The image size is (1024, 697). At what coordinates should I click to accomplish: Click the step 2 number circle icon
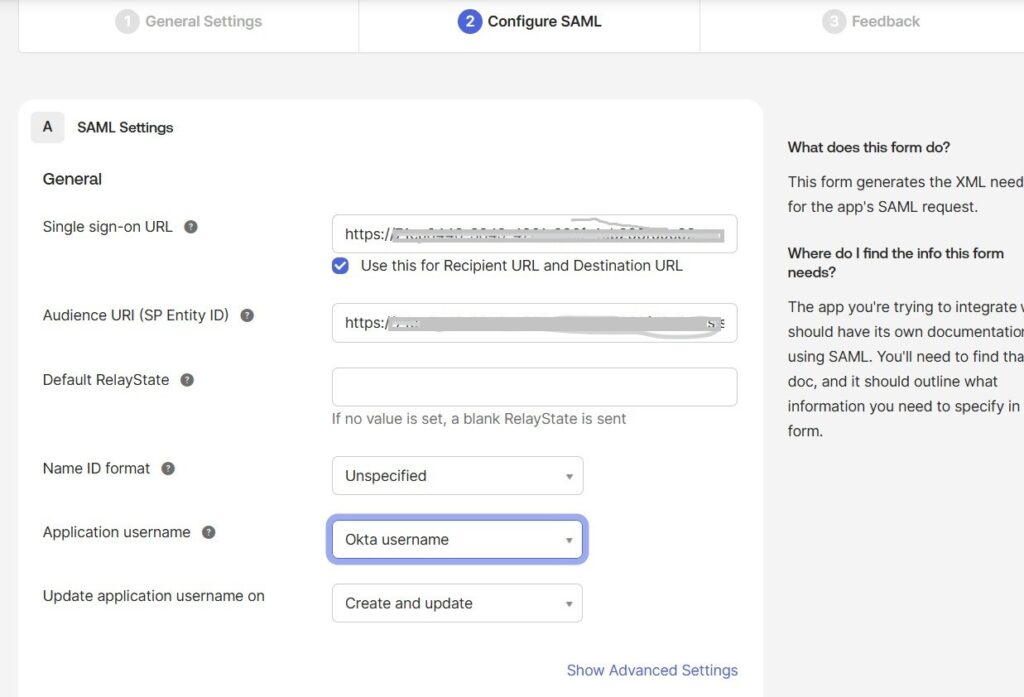pos(469,21)
